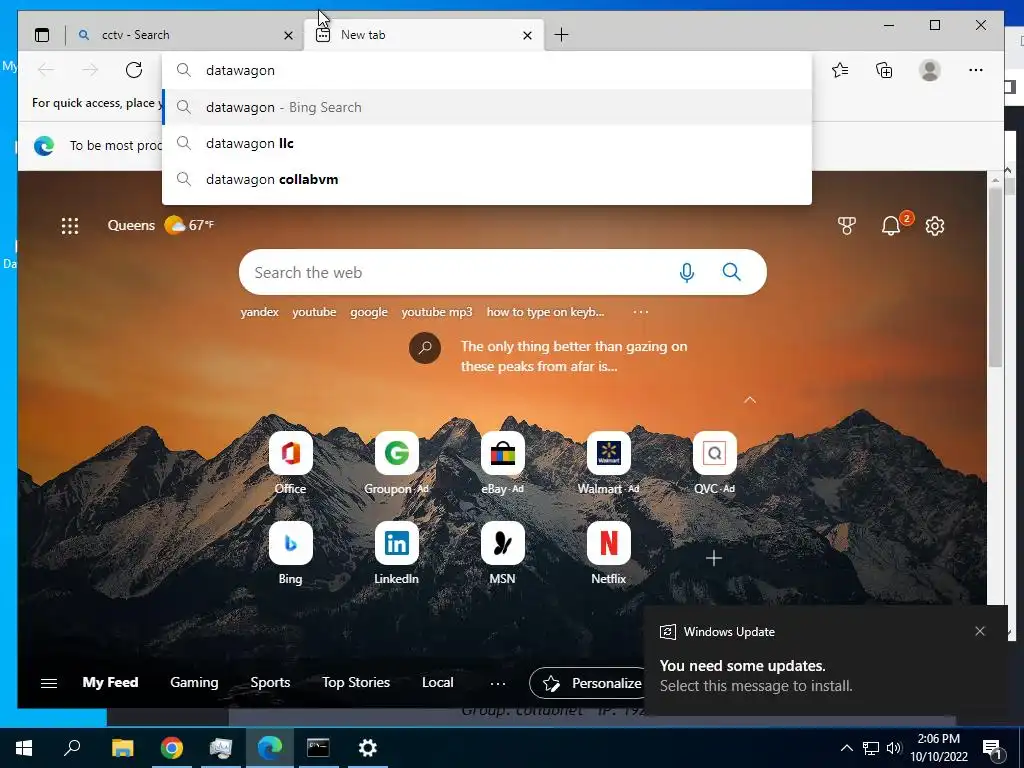Close the cctv - Search tab
Image resolution: width=1024 pixels, height=768 pixels.
click(x=288, y=35)
